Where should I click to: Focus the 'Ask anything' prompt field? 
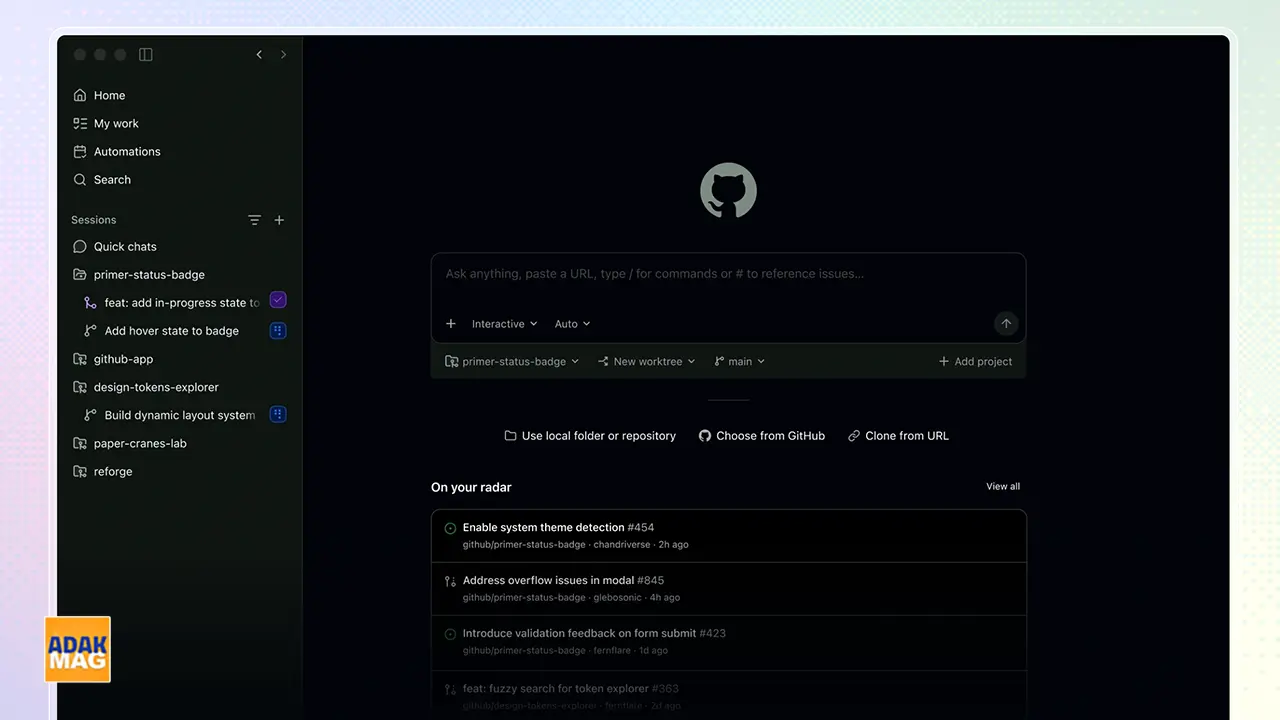[728, 274]
